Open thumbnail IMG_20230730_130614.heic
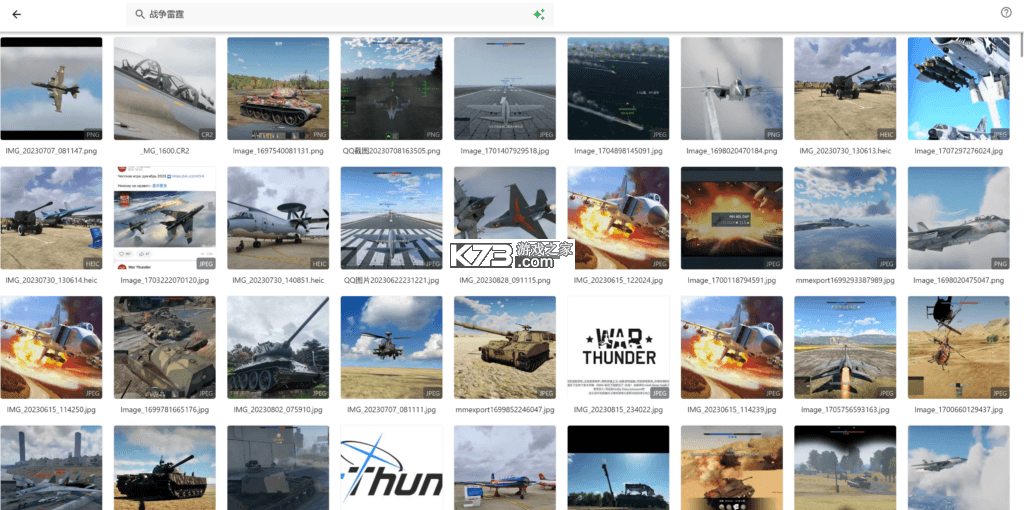The height and width of the screenshot is (510, 1024). tap(51, 218)
